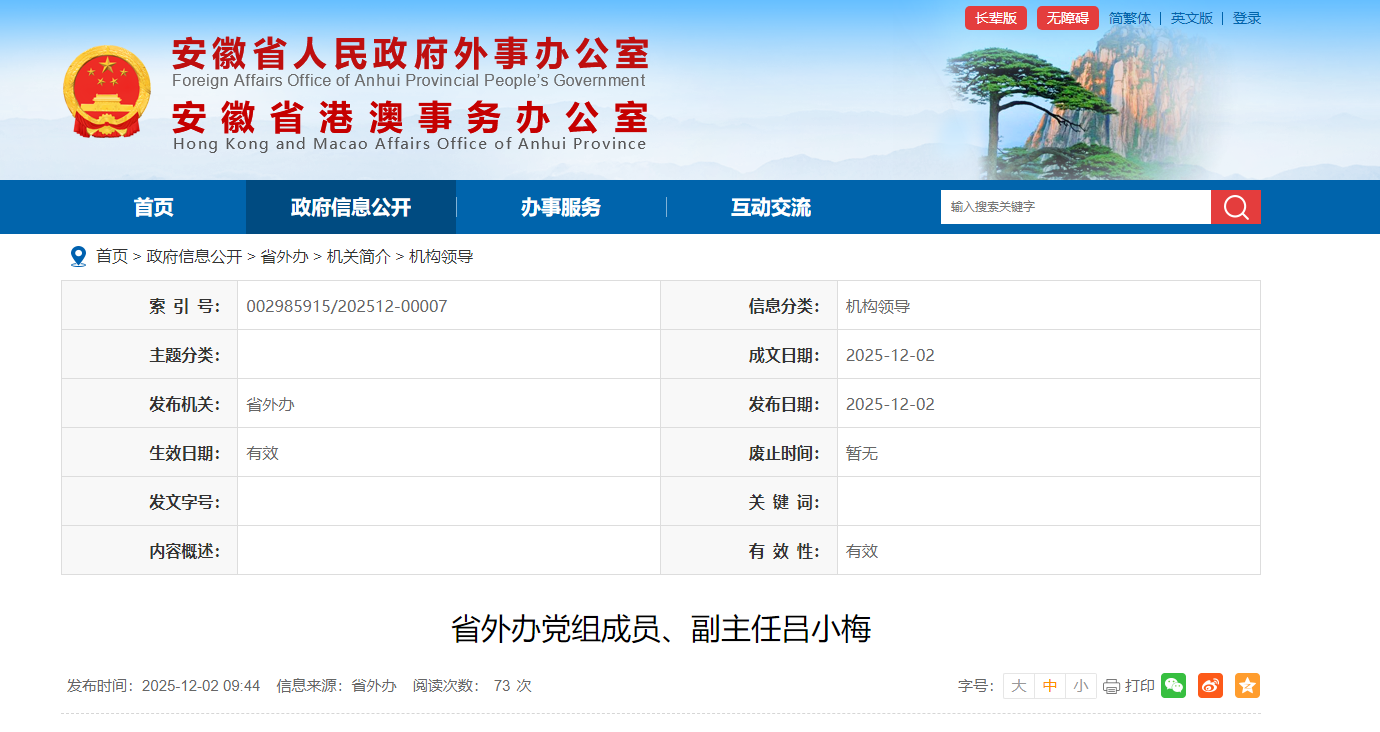
Task: Set font size to 小
Action: 1080,686
